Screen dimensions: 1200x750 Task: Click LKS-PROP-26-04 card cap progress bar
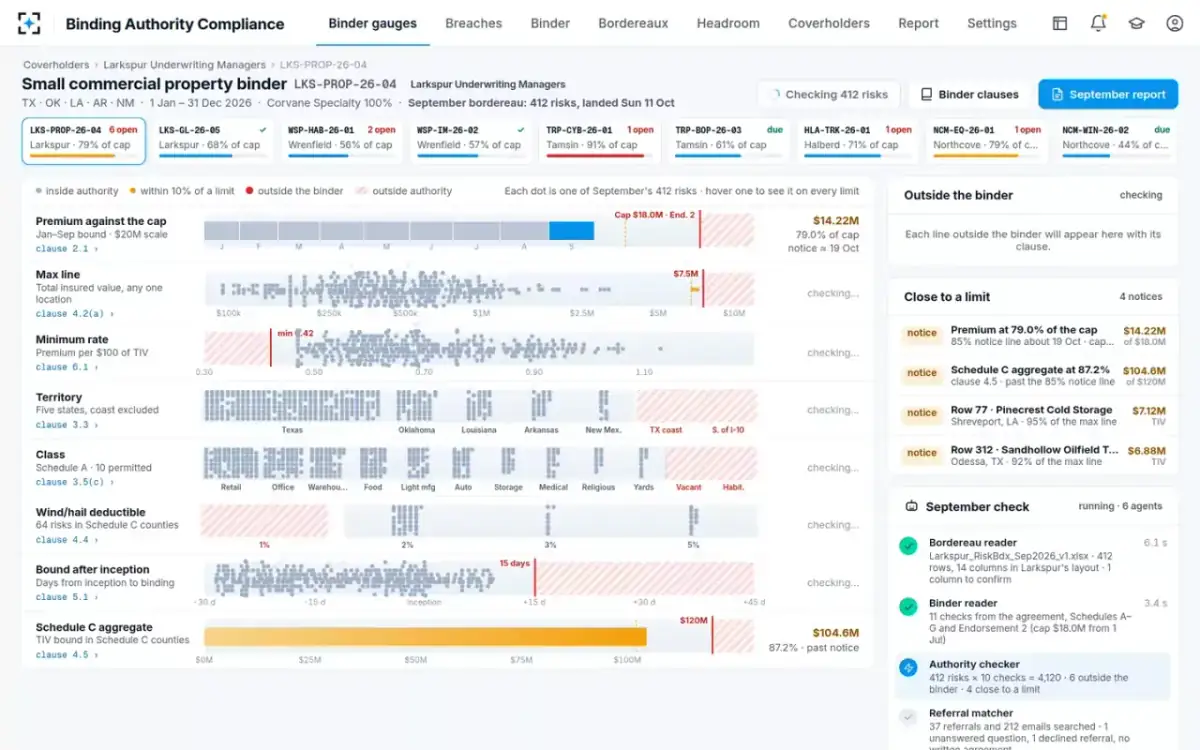tap(84, 156)
